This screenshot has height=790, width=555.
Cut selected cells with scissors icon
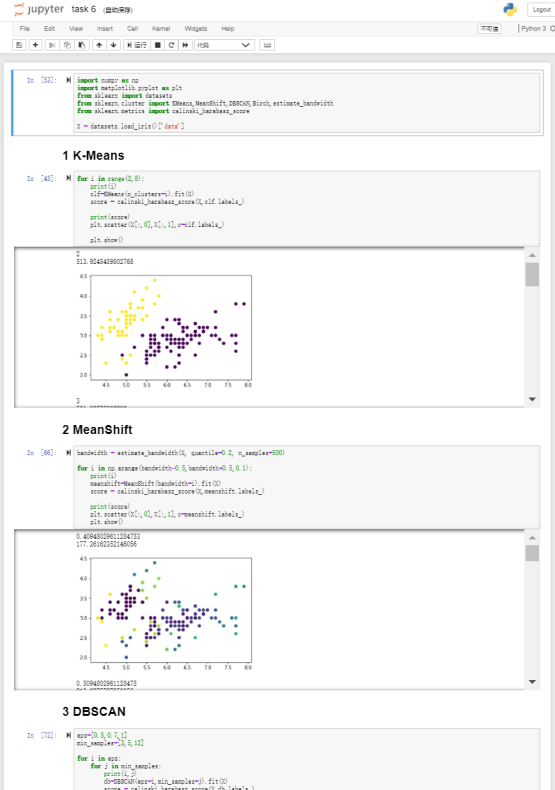pos(52,45)
